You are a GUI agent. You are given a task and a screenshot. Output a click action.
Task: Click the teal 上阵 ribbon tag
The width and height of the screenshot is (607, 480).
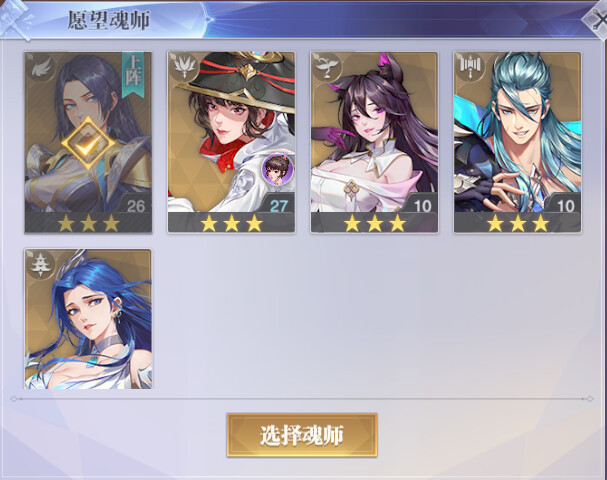tap(133, 74)
